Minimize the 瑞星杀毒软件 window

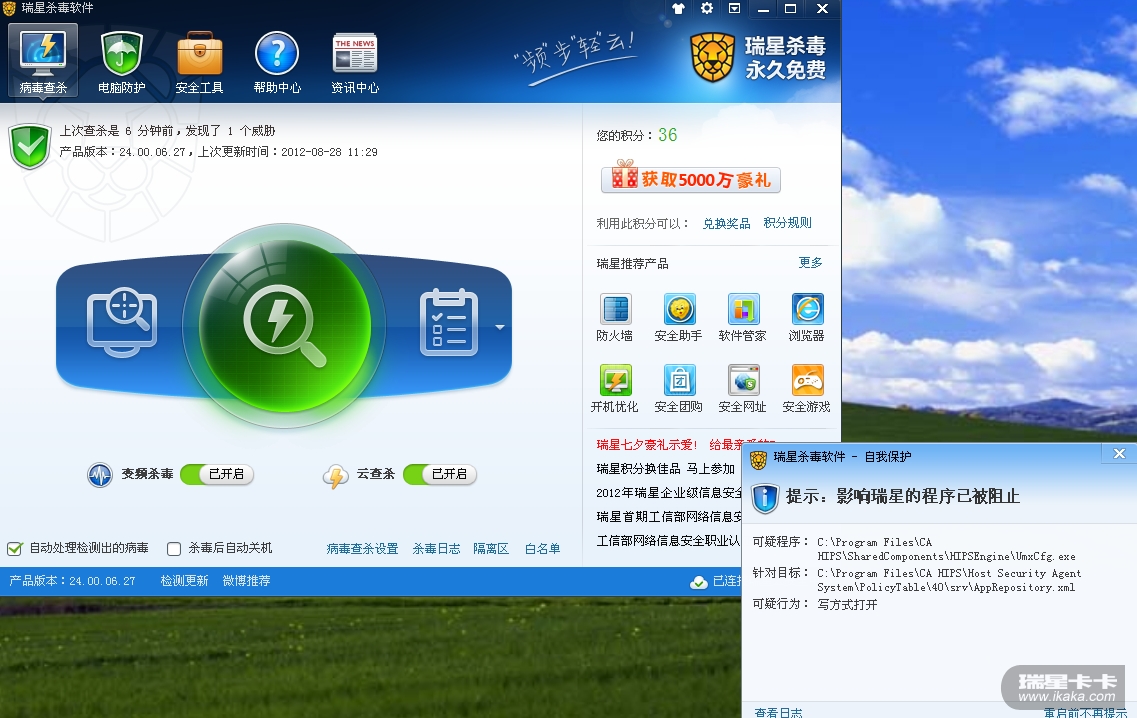point(763,9)
